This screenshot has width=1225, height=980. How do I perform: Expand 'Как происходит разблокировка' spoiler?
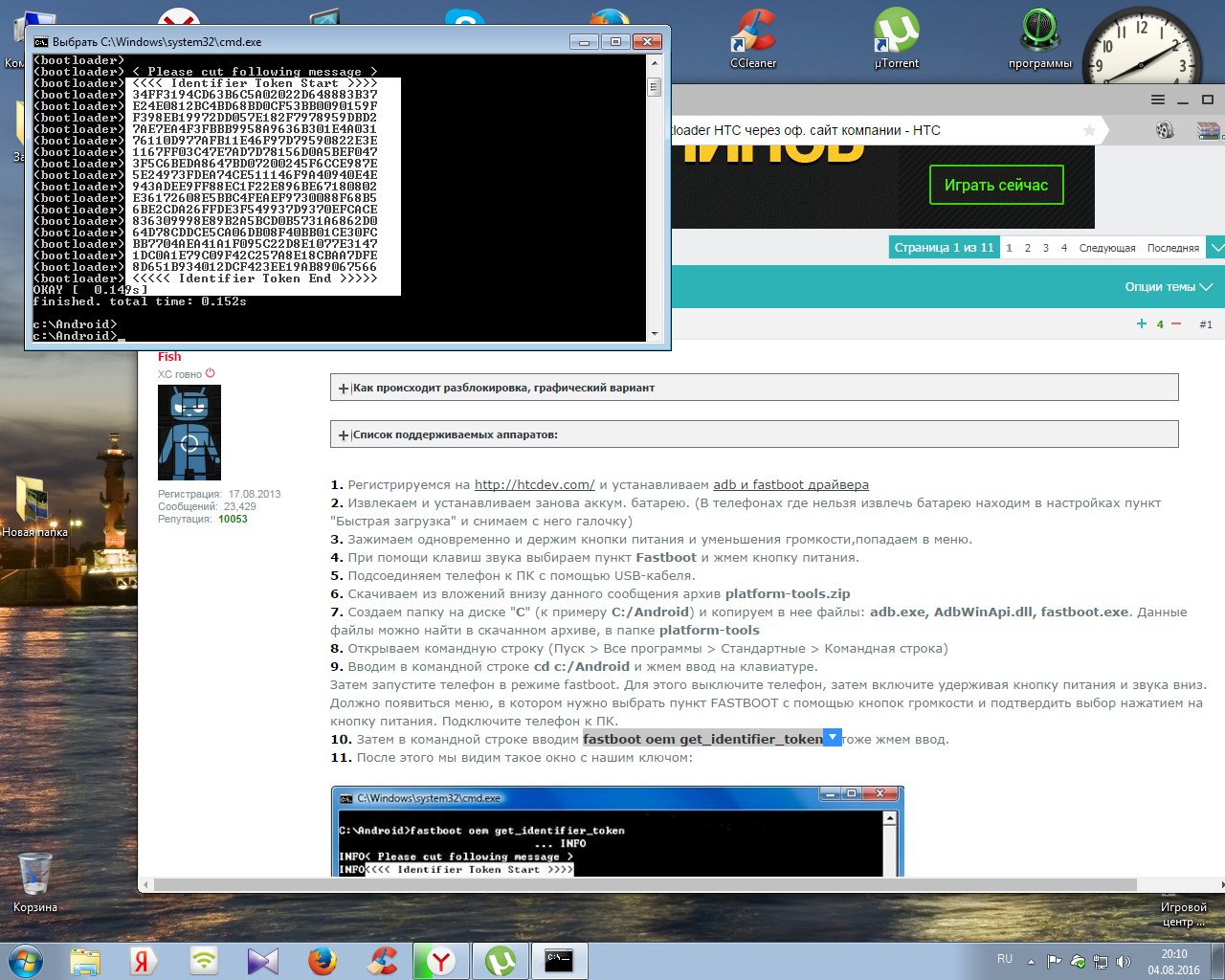344,389
